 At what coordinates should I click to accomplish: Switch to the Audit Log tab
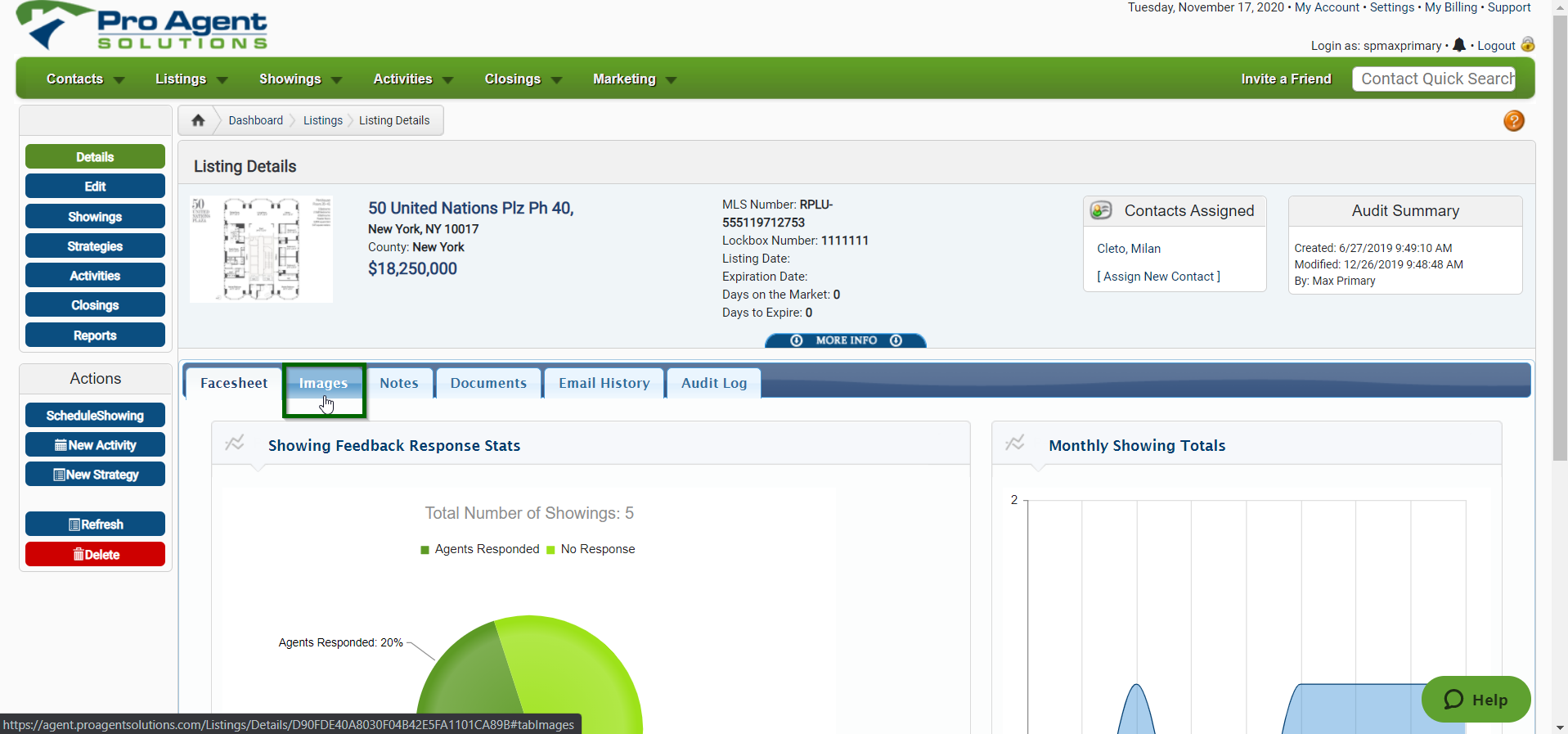(714, 383)
